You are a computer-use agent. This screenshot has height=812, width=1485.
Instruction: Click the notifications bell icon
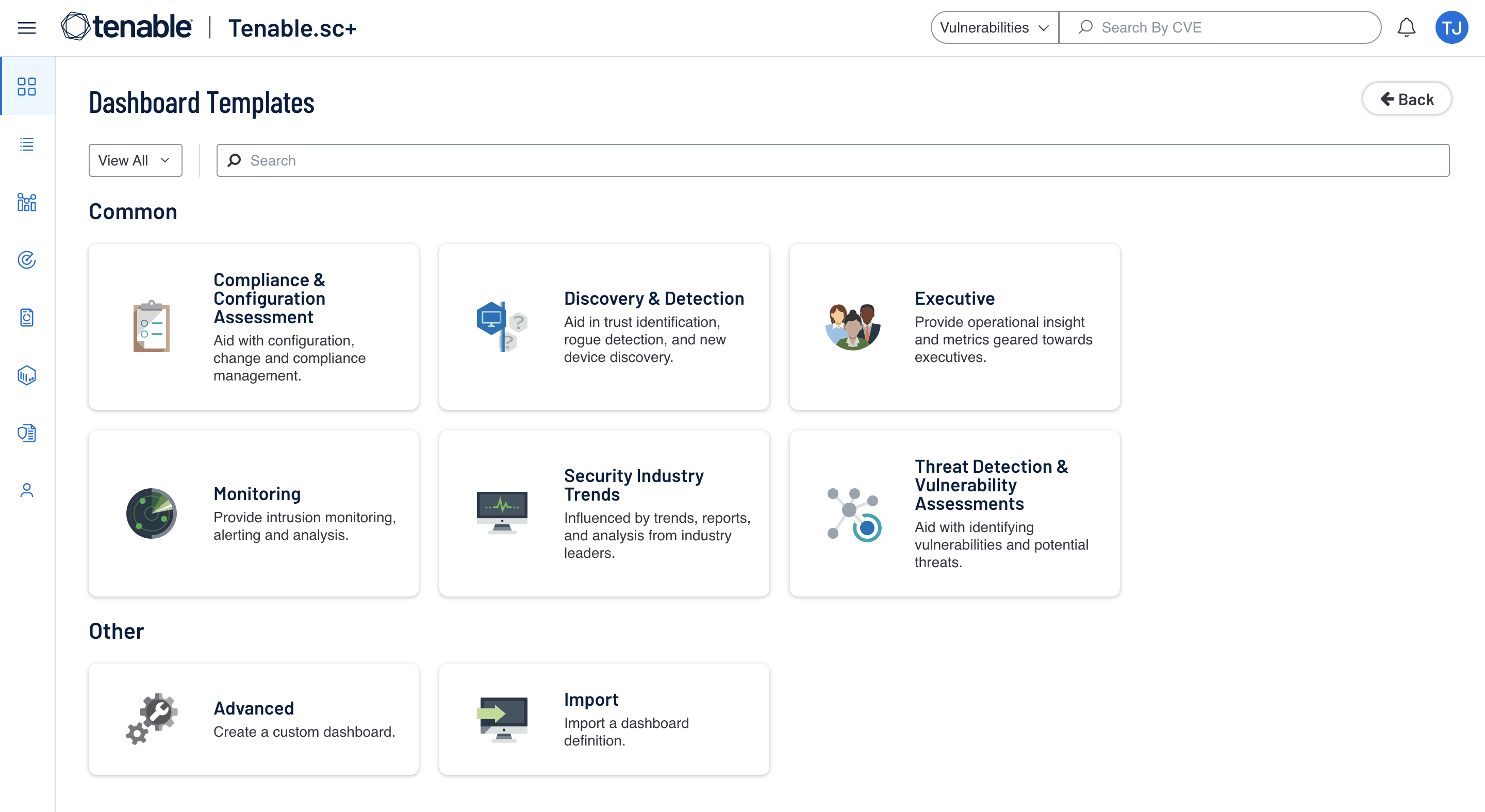click(x=1406, y=28)
